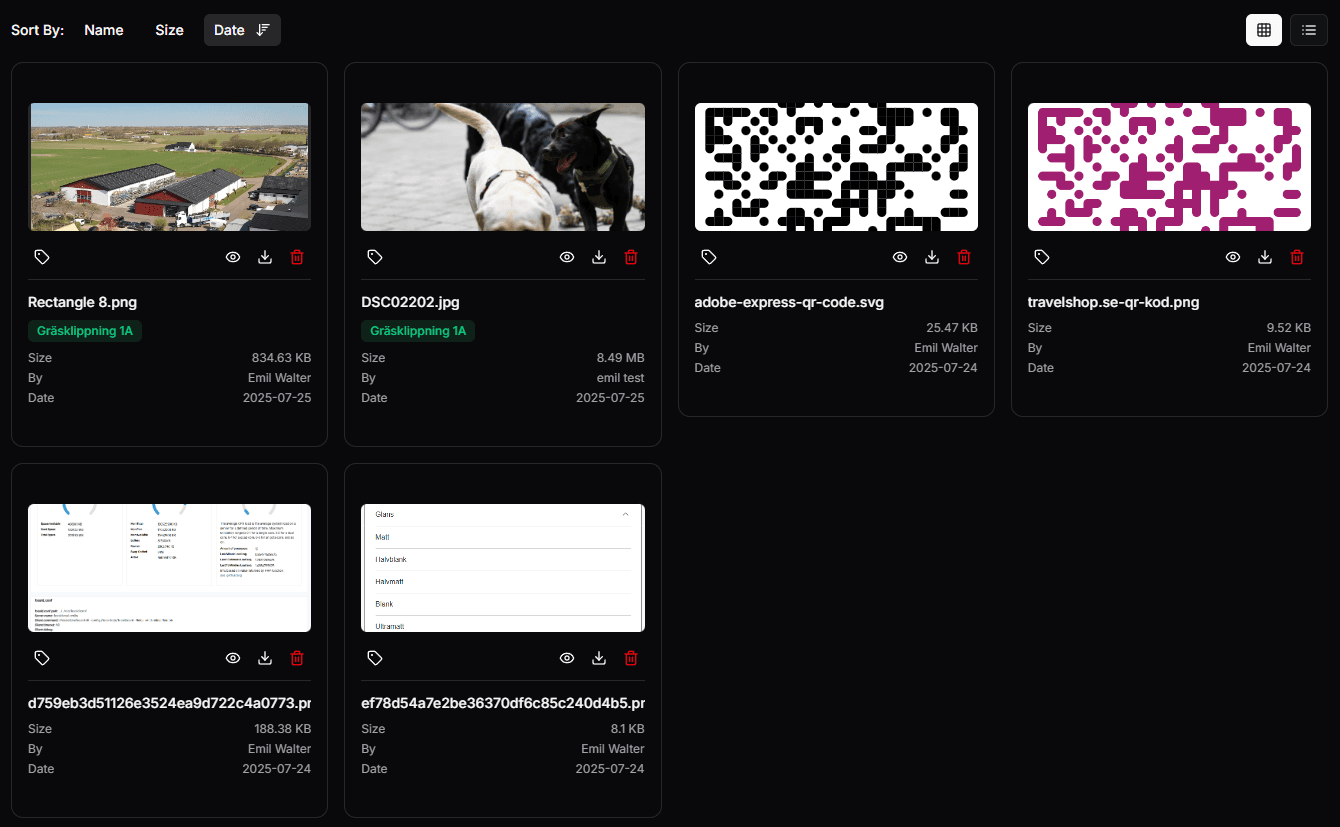Download the ef78d54a7e2be file

point(599,658)
